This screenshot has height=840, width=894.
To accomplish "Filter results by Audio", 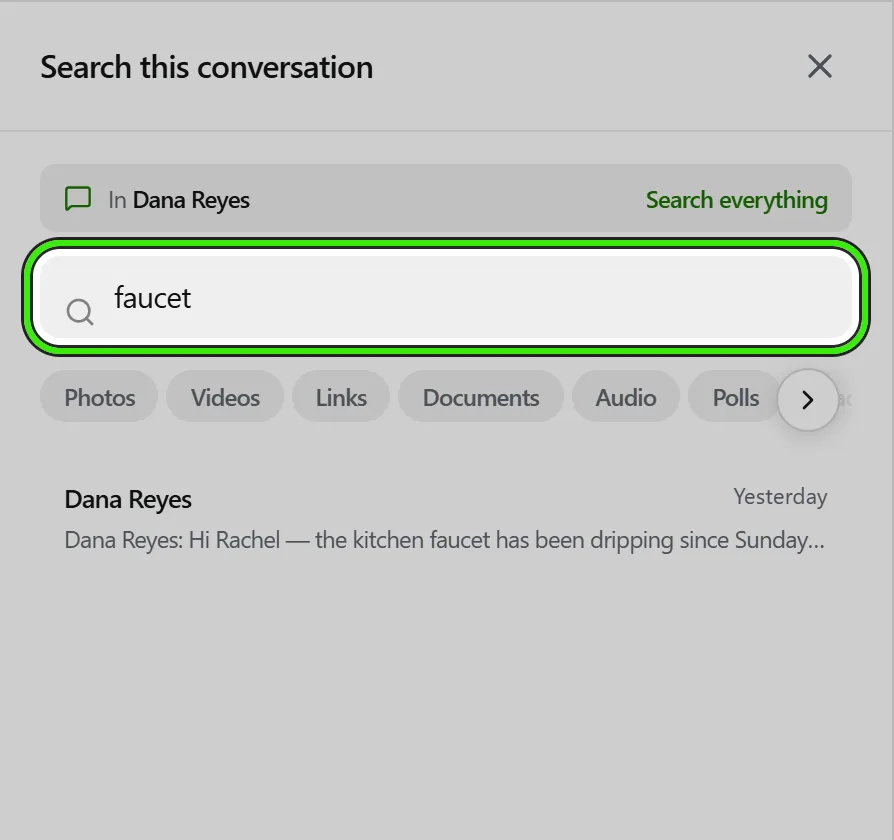I will click(625, 397).
